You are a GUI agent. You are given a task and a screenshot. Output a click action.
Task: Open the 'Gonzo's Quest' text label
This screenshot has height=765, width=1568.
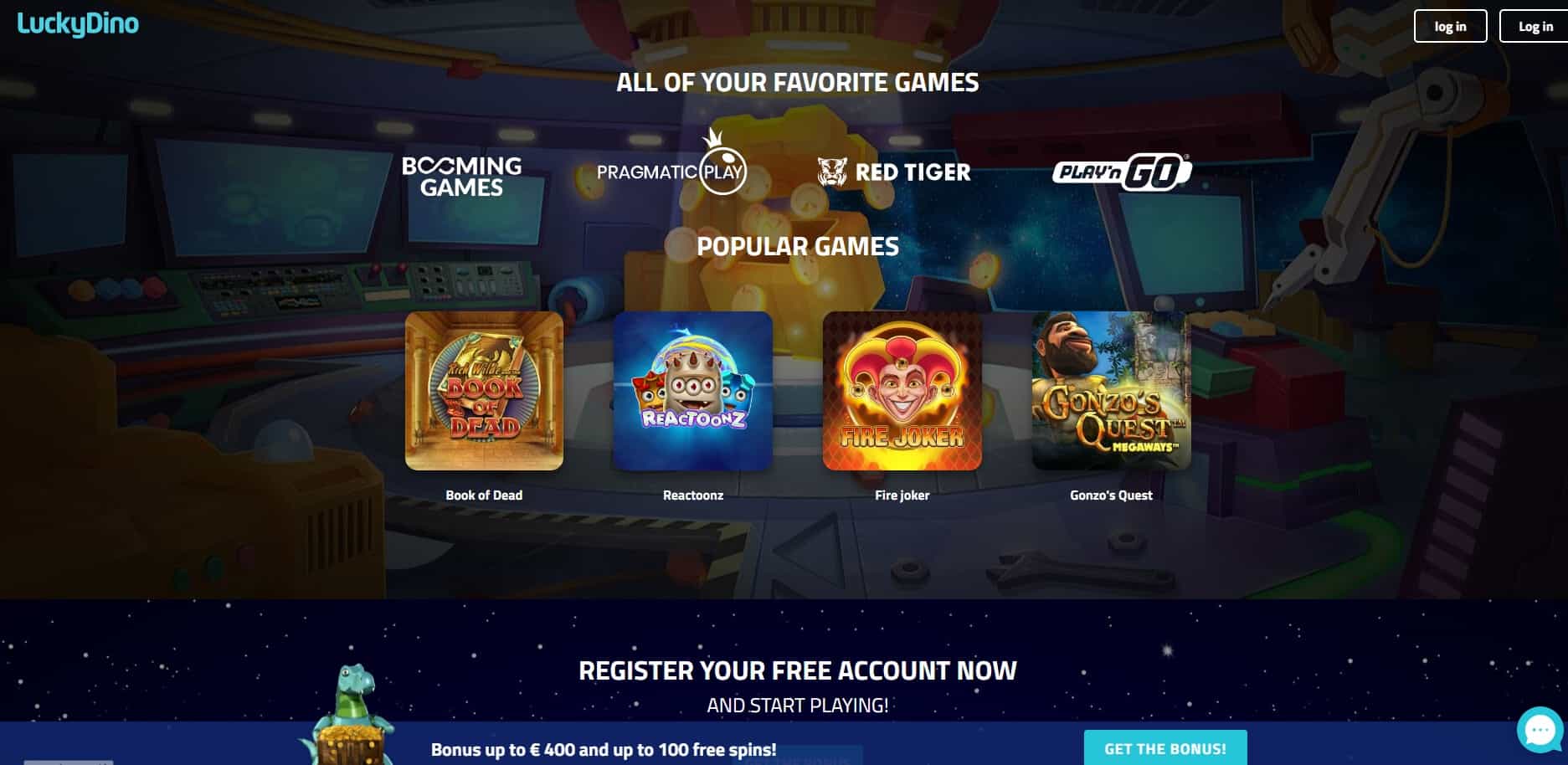coord(1111,495)
